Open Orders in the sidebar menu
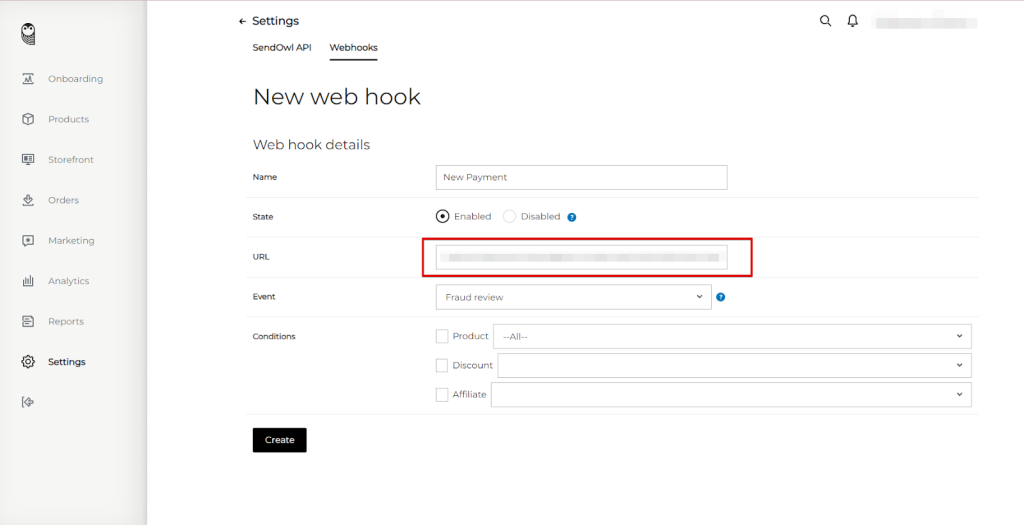 (63, 200)
